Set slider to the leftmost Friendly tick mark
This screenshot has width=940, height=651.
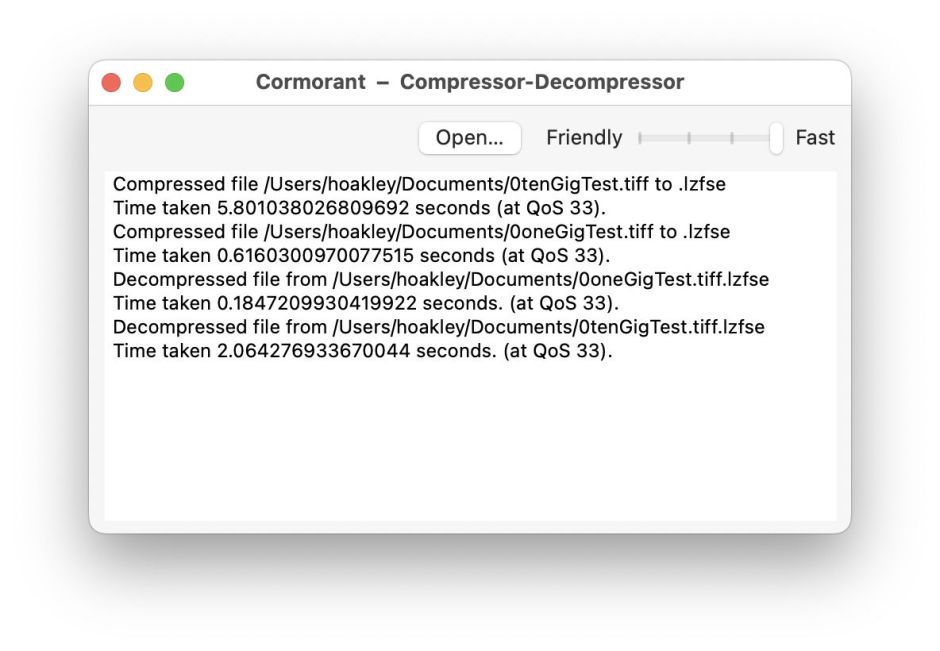(x=640, y=138)
